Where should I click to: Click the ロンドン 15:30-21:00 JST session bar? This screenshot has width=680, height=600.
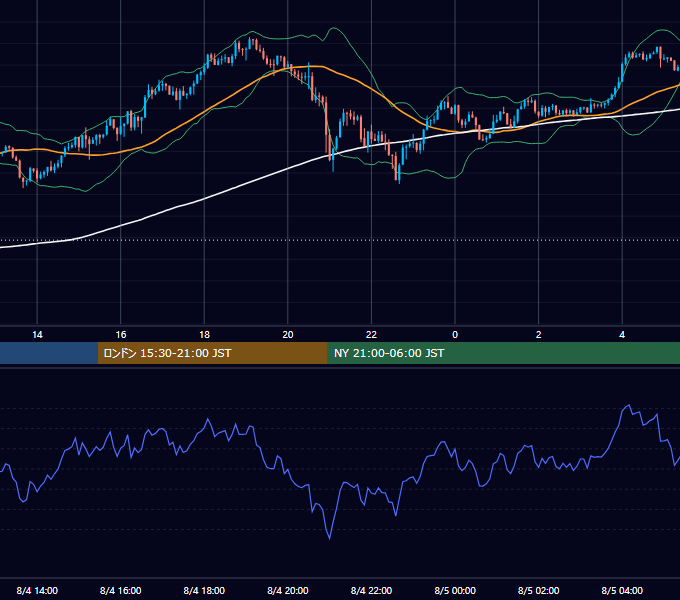[x=212, y=353]
